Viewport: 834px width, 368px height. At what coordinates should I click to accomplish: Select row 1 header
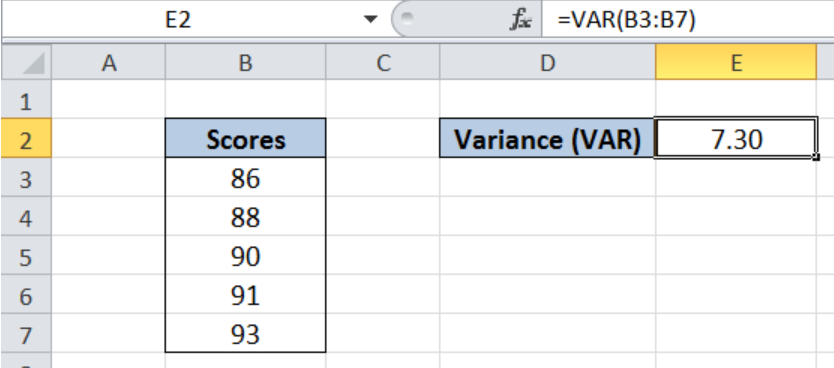tap(26, 99)
